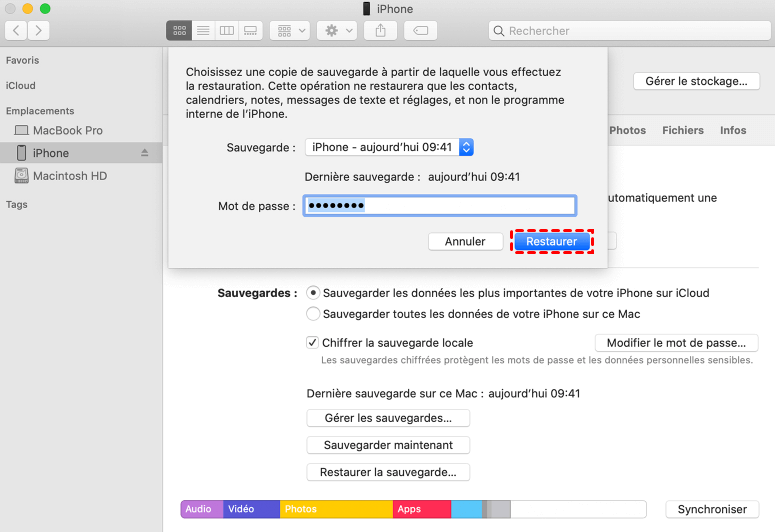Uncheck Chiffrer la sauvegarde locale

point(313,342)
